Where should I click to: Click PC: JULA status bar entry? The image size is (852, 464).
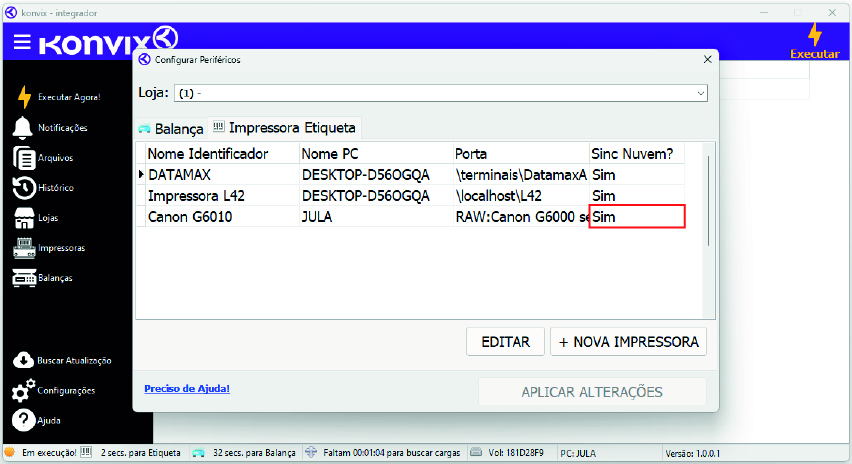tap(578, 453)
